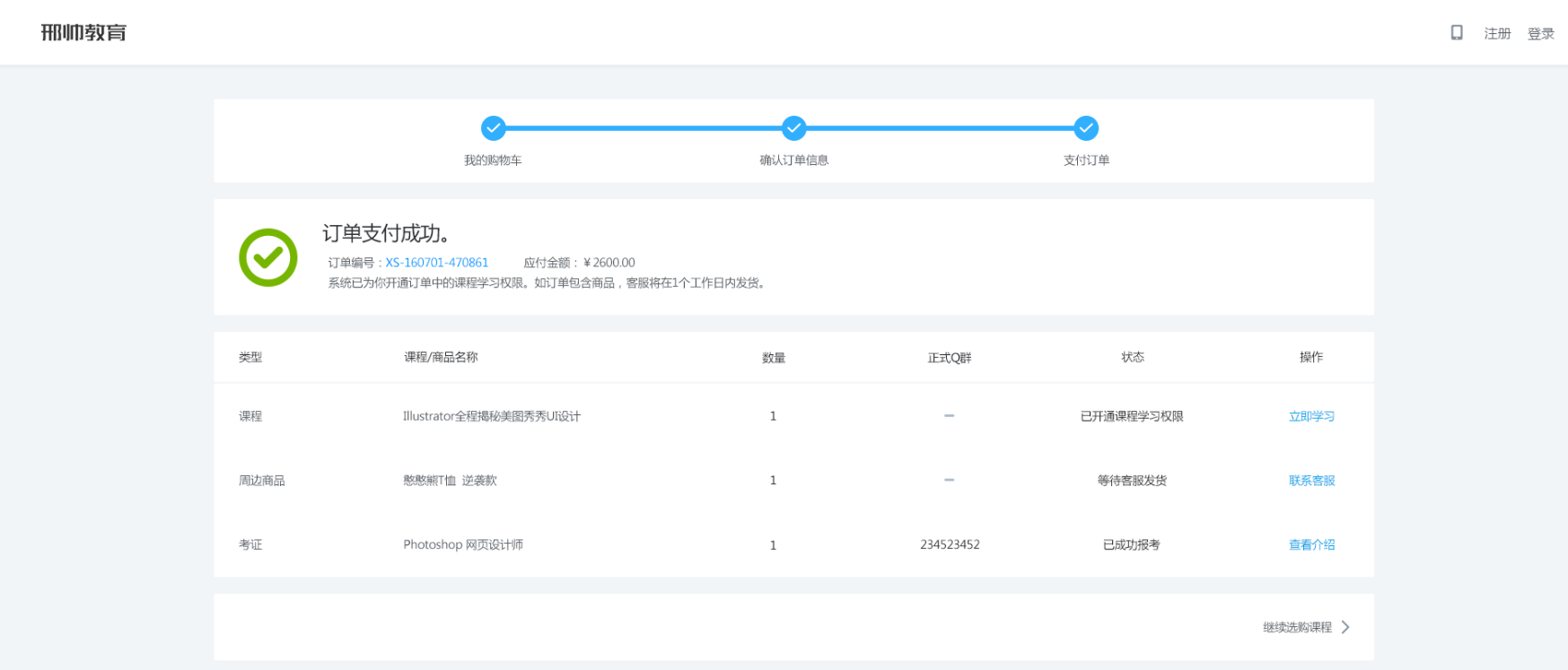Open the 登录 login link
Image resolution: width=1568 pixels, height=670 pixels.
1540,33
